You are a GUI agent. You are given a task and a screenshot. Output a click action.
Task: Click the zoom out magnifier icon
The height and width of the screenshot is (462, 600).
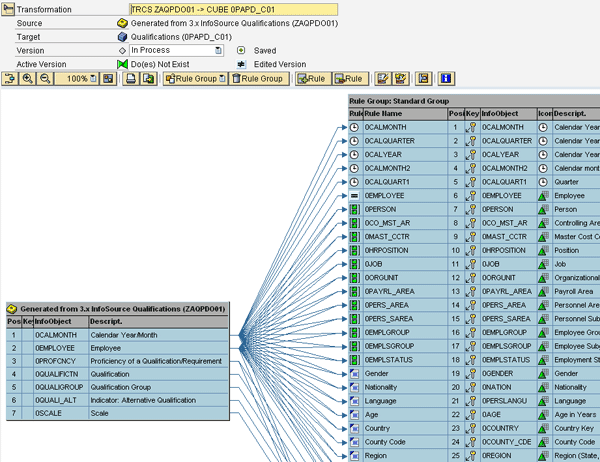pos(46,79)
